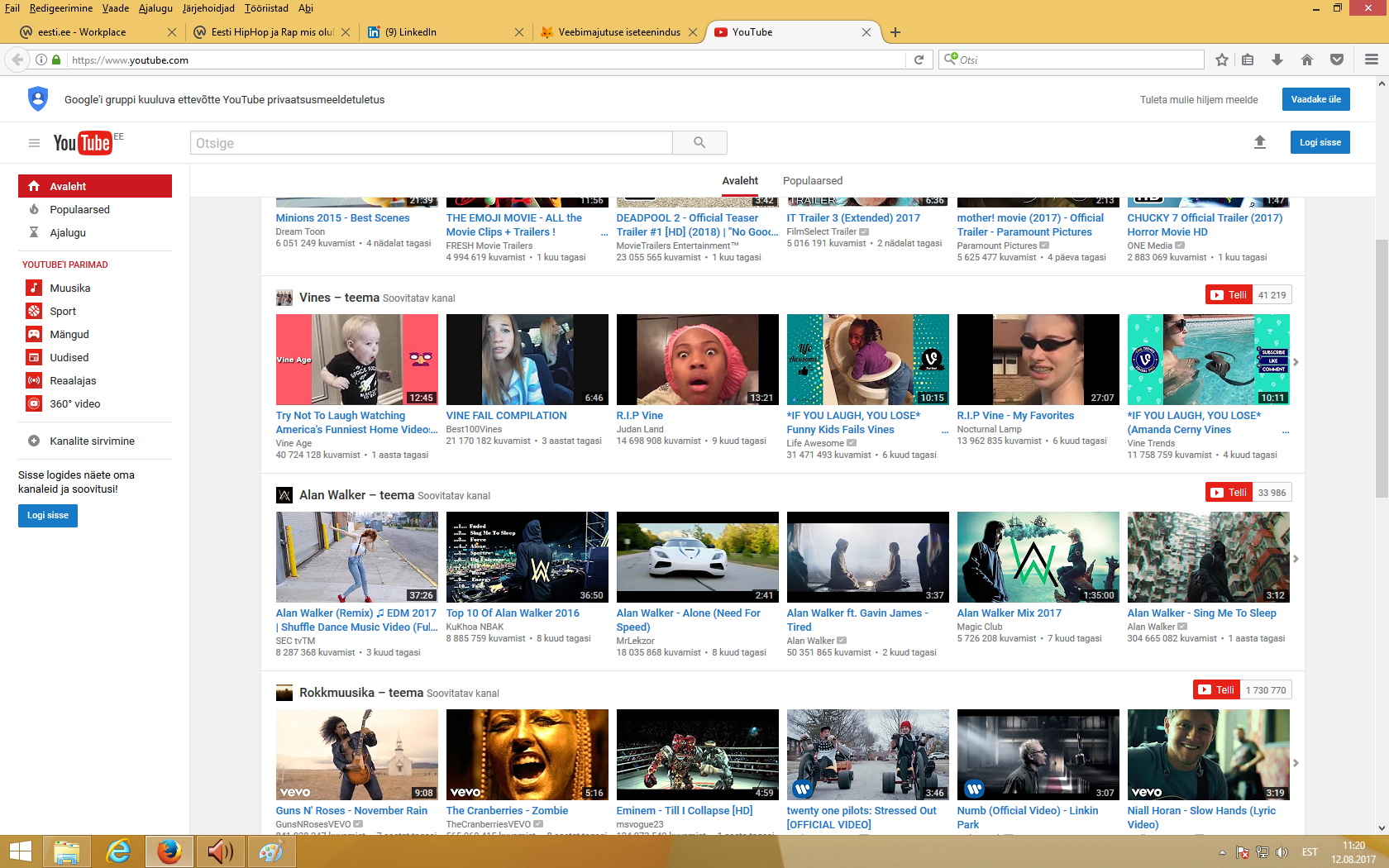Click the Otsige YouTube search field

click(431, 143)
